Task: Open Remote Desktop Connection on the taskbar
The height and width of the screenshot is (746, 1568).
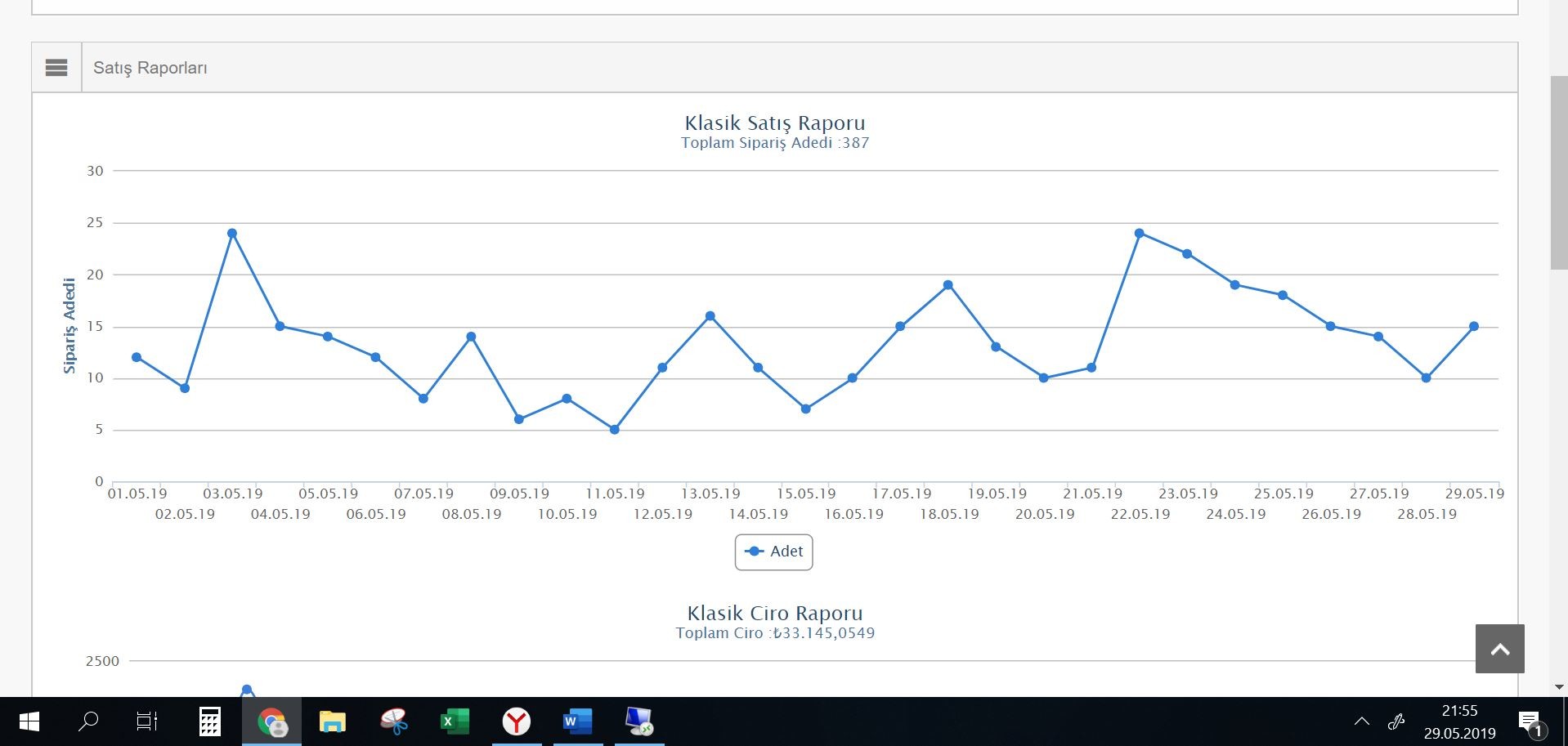Action: tap(639, 721)
